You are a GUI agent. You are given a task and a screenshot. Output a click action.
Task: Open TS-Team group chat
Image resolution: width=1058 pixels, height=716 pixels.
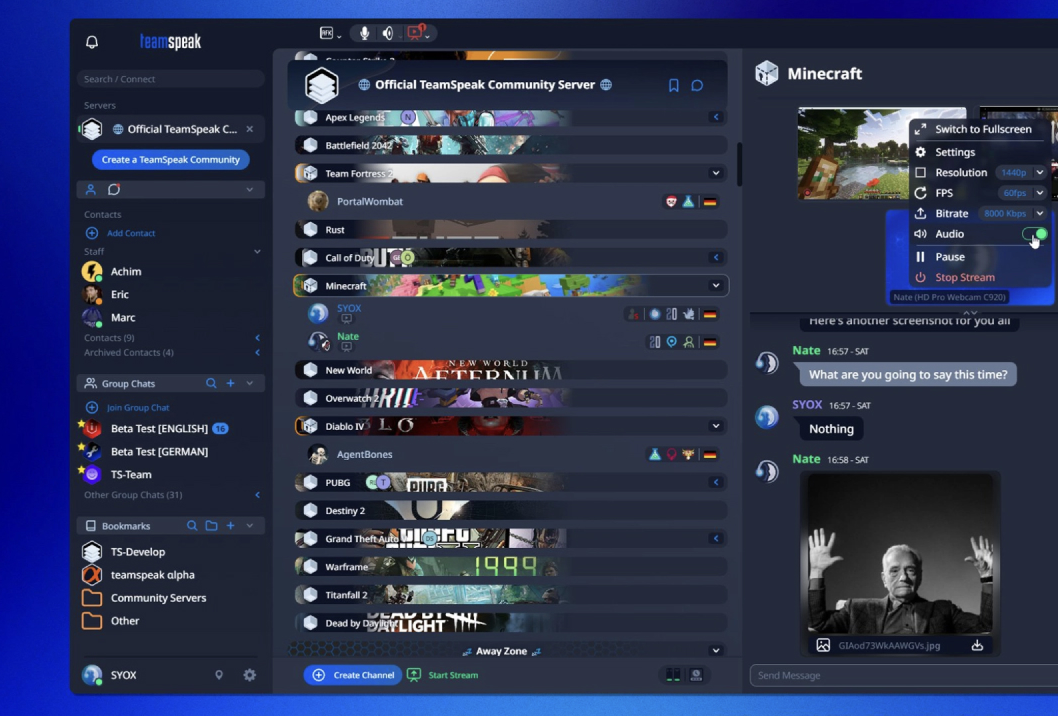point(131,474)
